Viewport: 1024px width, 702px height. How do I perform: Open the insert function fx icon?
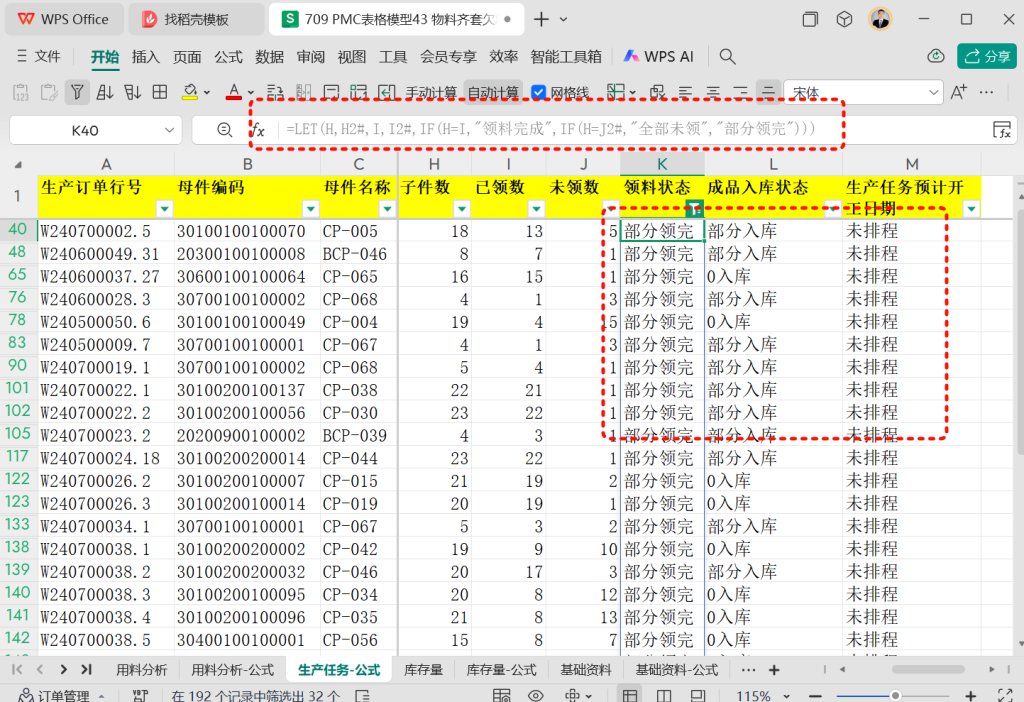[259, 130]
